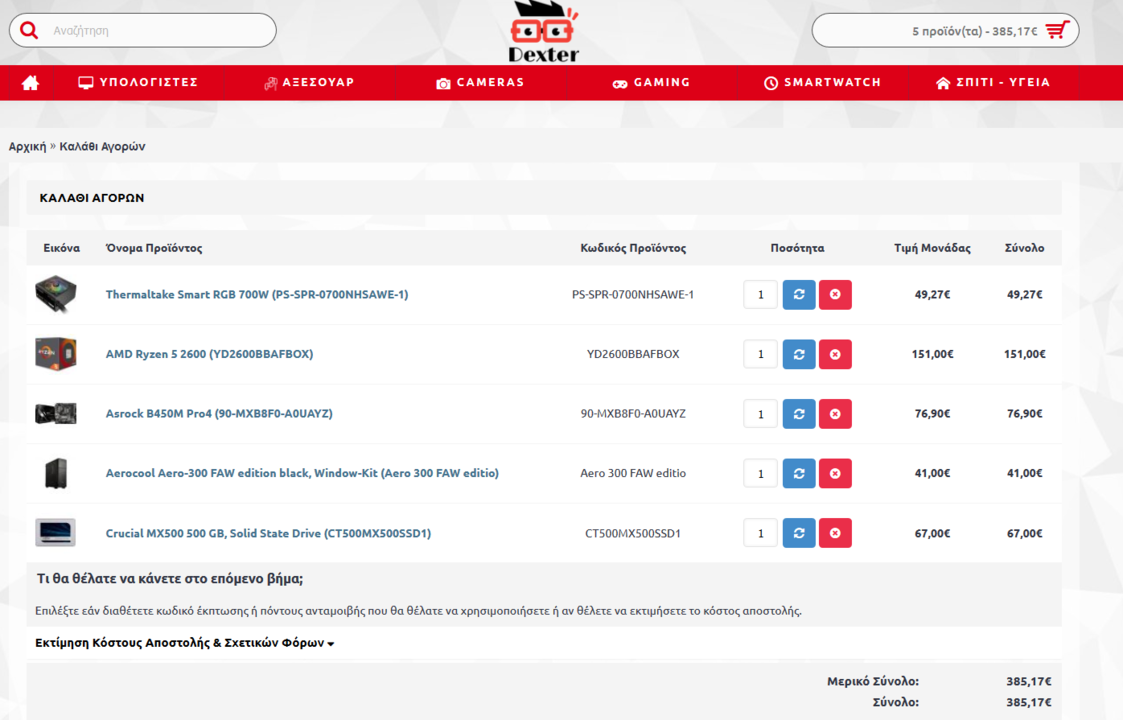The height and width of the screenshot is (720, 1123).
Task: Click the AMD Ryzen box thumbnail
Action: pos(56,354)
